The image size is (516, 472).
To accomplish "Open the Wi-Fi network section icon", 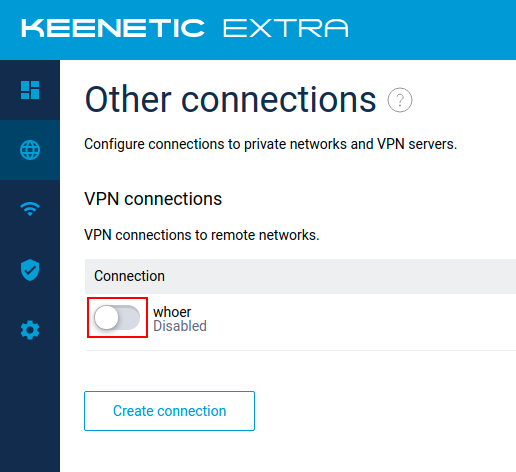I will pos(30,209).
